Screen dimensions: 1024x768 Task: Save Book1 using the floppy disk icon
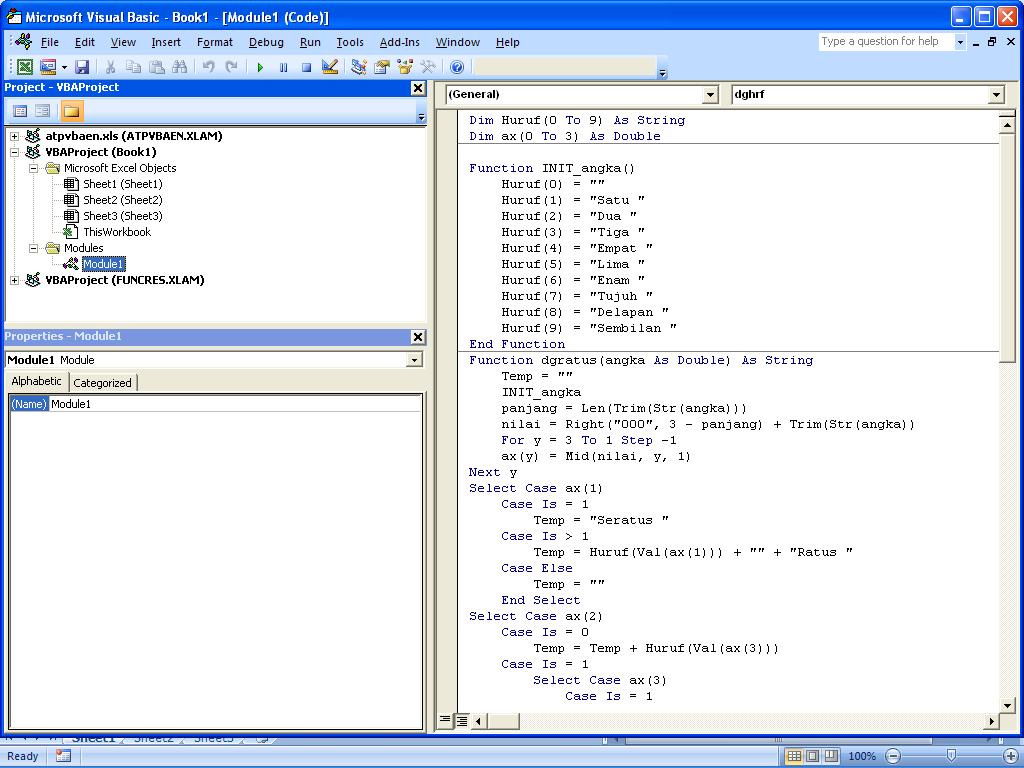point(82,67)
